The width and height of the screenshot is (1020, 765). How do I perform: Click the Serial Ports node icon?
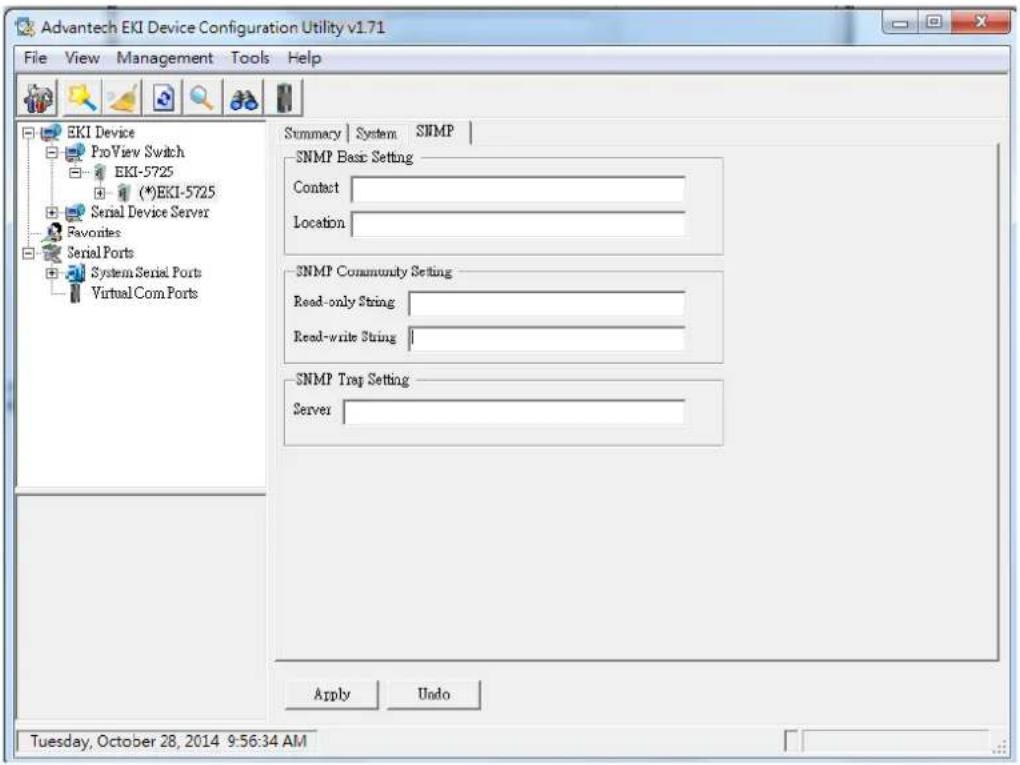51,252
